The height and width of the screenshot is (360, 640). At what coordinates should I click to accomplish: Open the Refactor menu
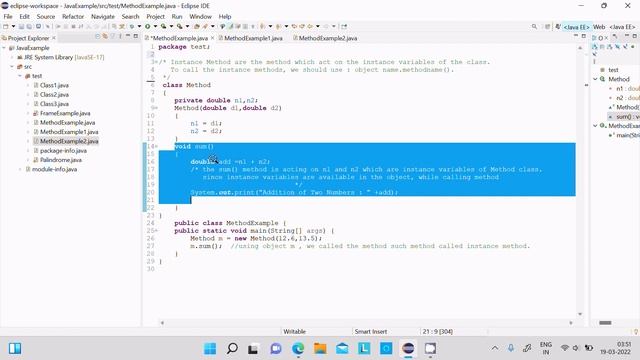[73, 16]
